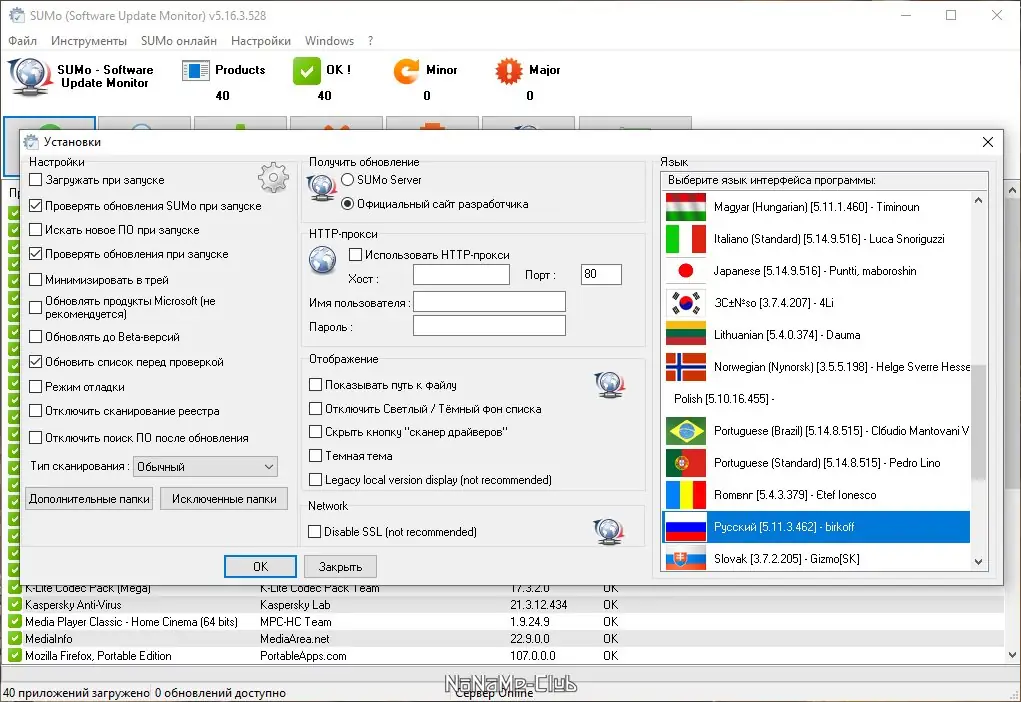
Task: Click the orange Minor updates icon
Action: pyautogui.click(x=406, y=71)
